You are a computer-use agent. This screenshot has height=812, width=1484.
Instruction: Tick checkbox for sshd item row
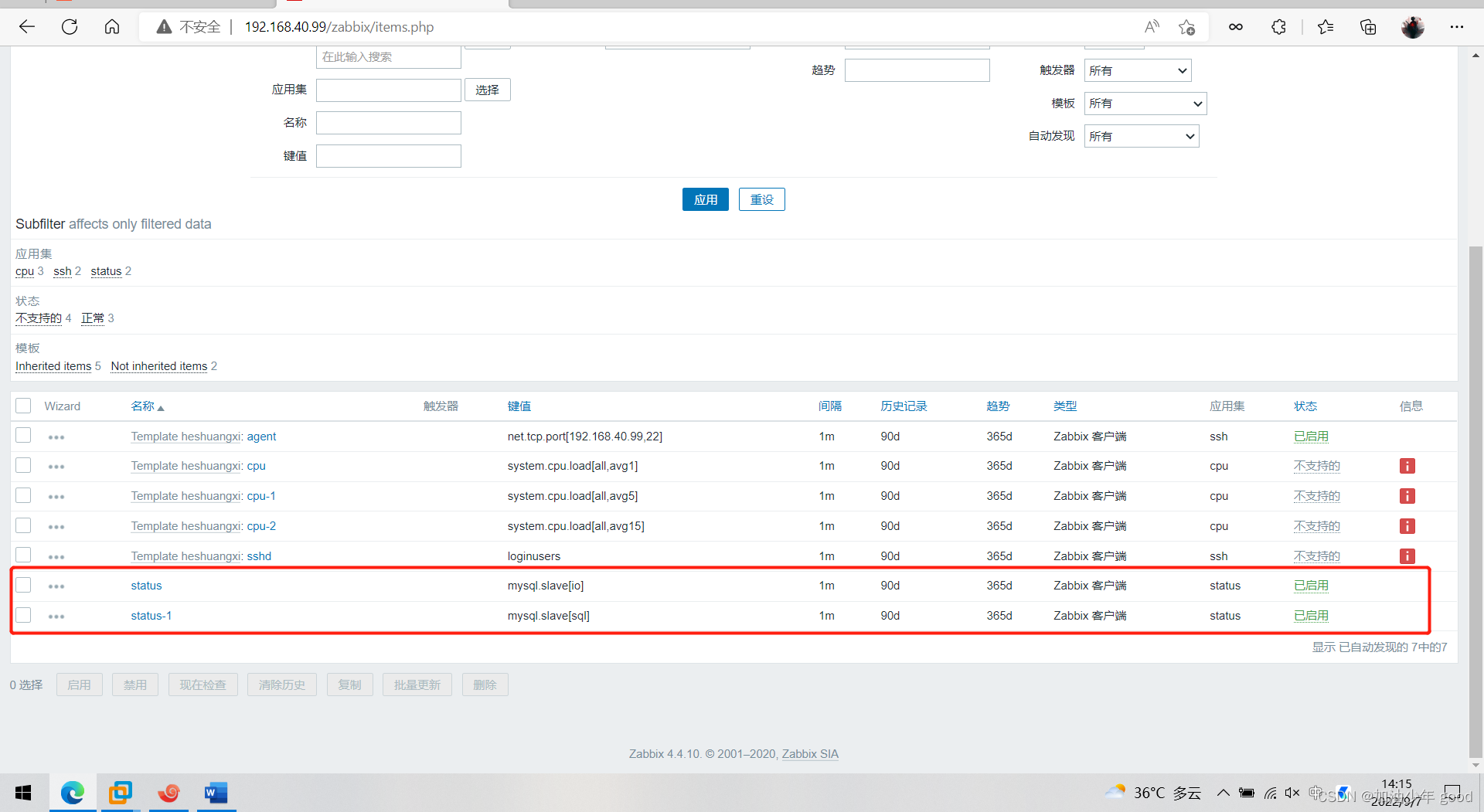tap(23, 555)
